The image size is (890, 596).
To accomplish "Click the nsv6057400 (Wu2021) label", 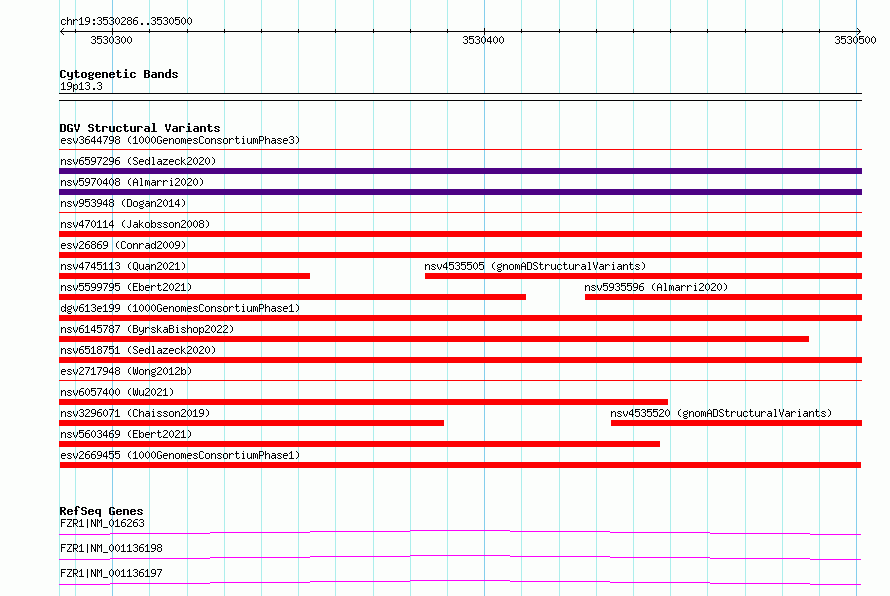I will point(117,392).
